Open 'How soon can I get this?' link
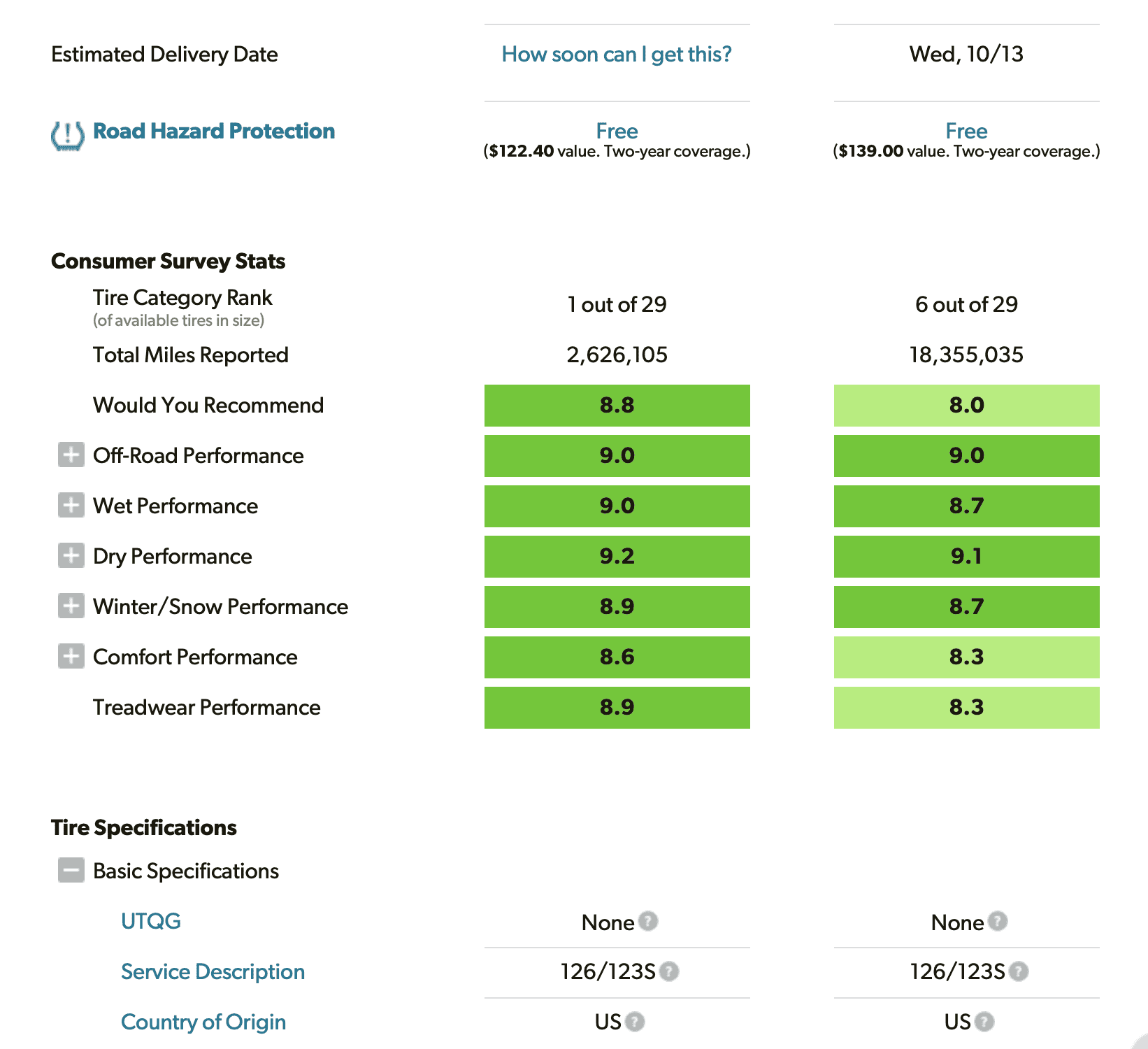Screen dimensions: 1148x1049 pyautogui.click(x=617, y=54)
